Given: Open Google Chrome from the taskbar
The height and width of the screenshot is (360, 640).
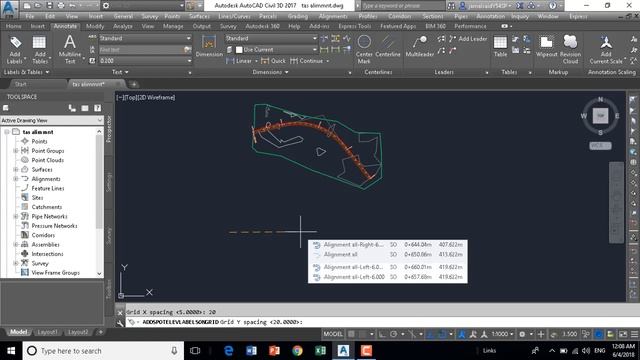Looking at the screenshot, I should tap(297, 351).
